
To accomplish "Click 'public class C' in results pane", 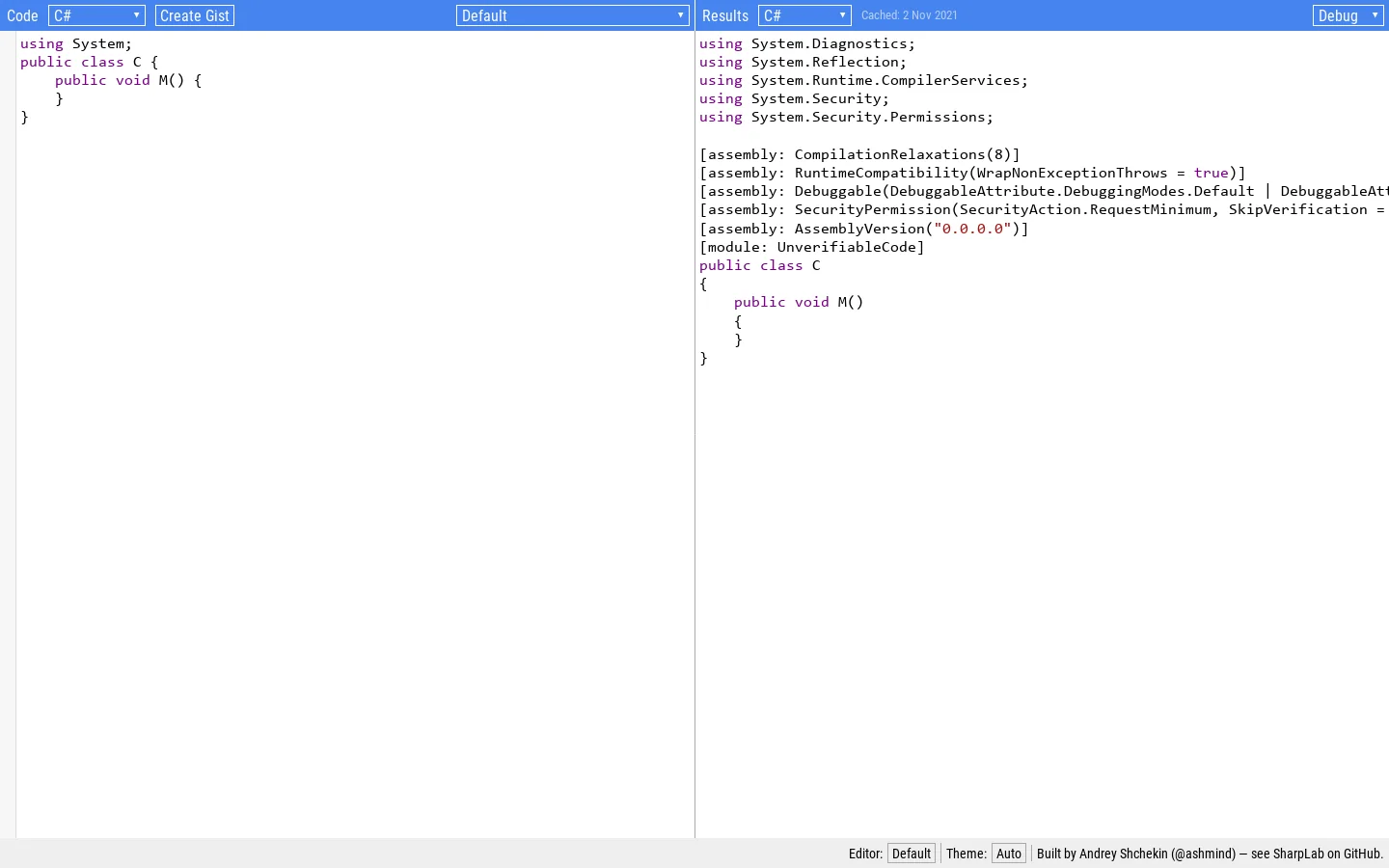I will 760,265.
